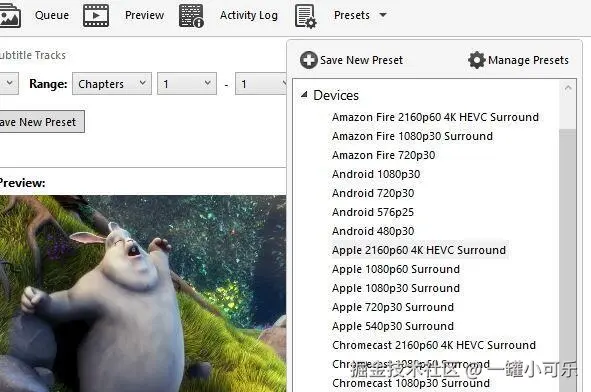591x392 pixels.
Task: Click the presets list scroll-up arrow
Action: coord(568,88)
